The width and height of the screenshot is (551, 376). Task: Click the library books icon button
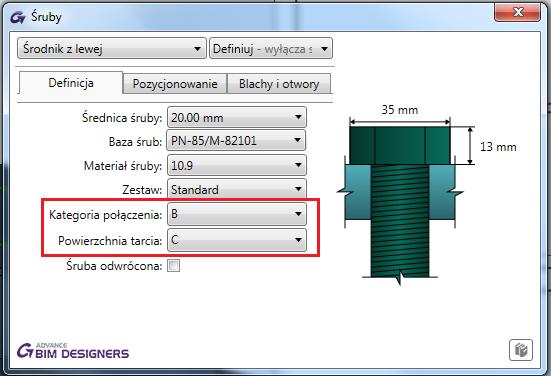pyautogui.click(x=521, y=350)
